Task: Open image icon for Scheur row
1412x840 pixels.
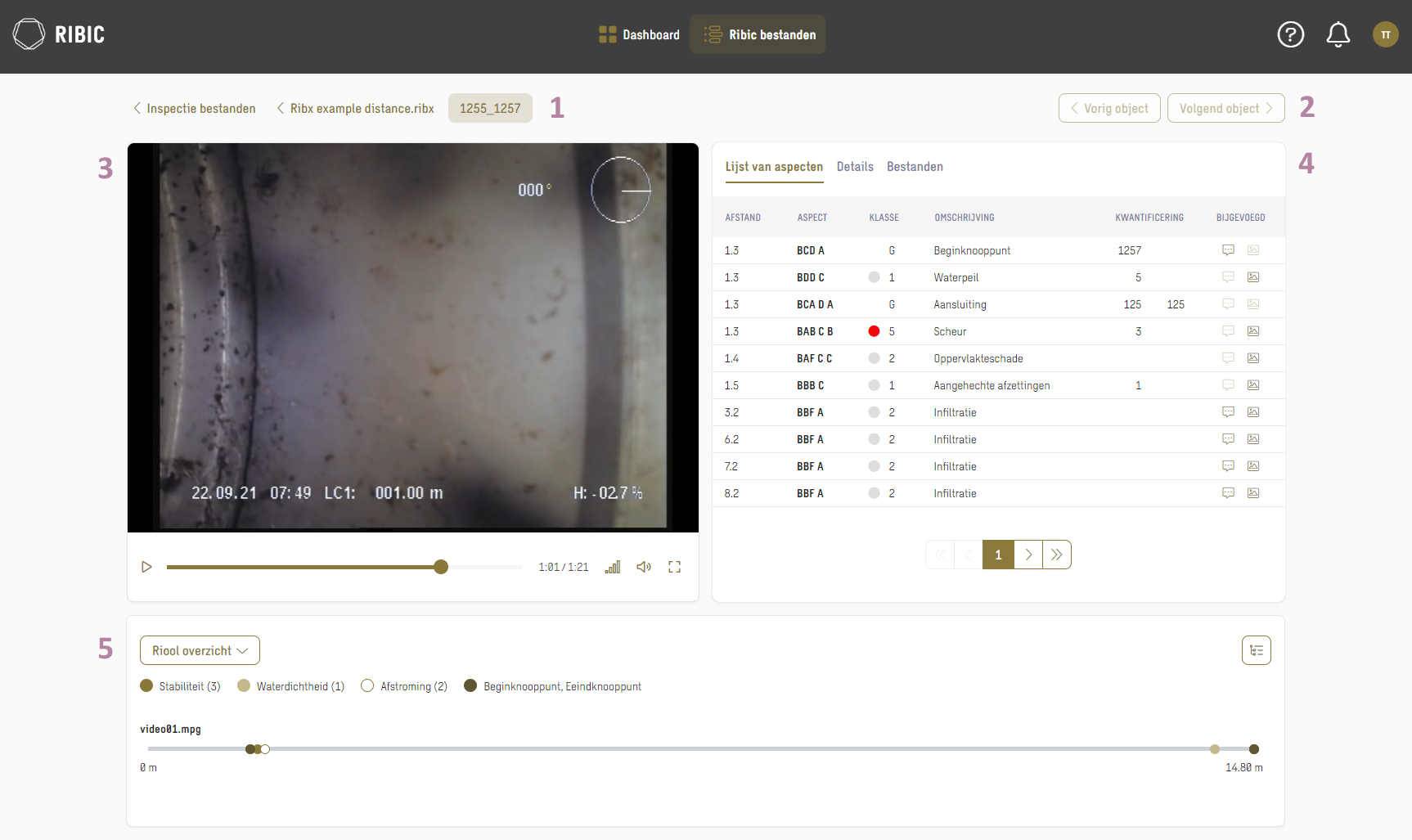Action: tap(1252, 331)
